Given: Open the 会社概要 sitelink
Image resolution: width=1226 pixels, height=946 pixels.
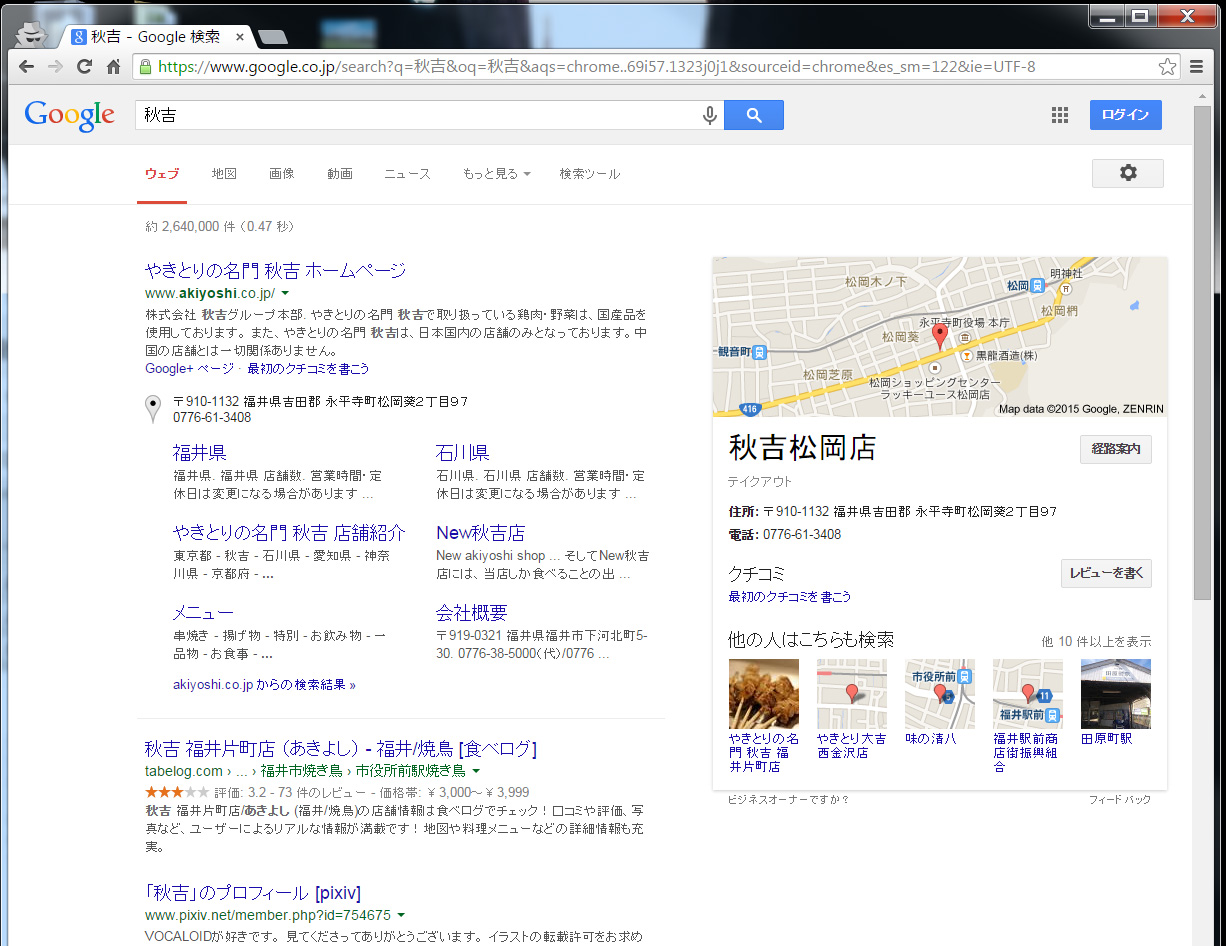Looking at the screenshot, I should pos(472,613).
